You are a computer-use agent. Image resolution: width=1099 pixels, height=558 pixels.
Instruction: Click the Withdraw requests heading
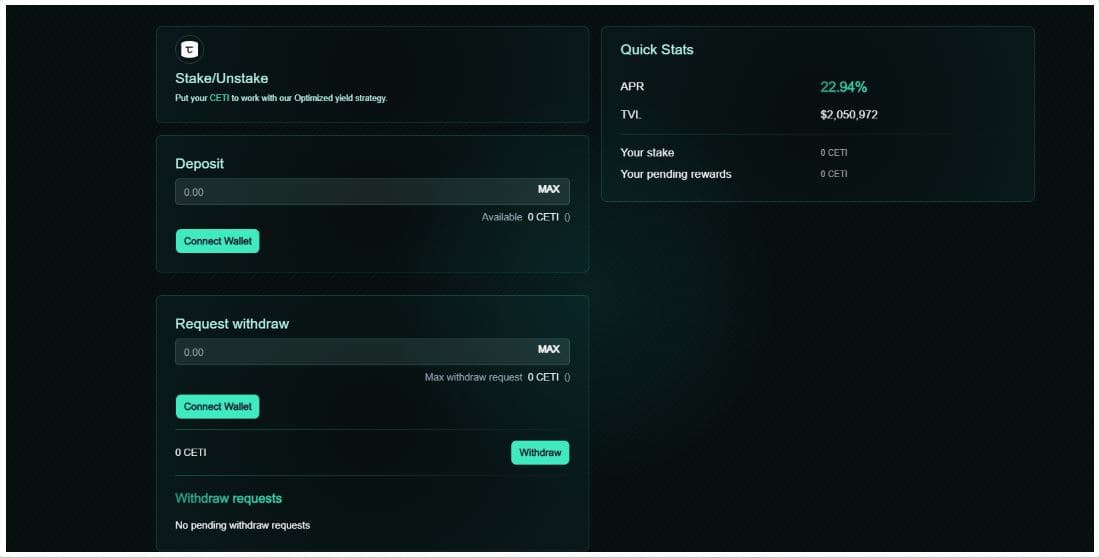click(x=228, y=498)
